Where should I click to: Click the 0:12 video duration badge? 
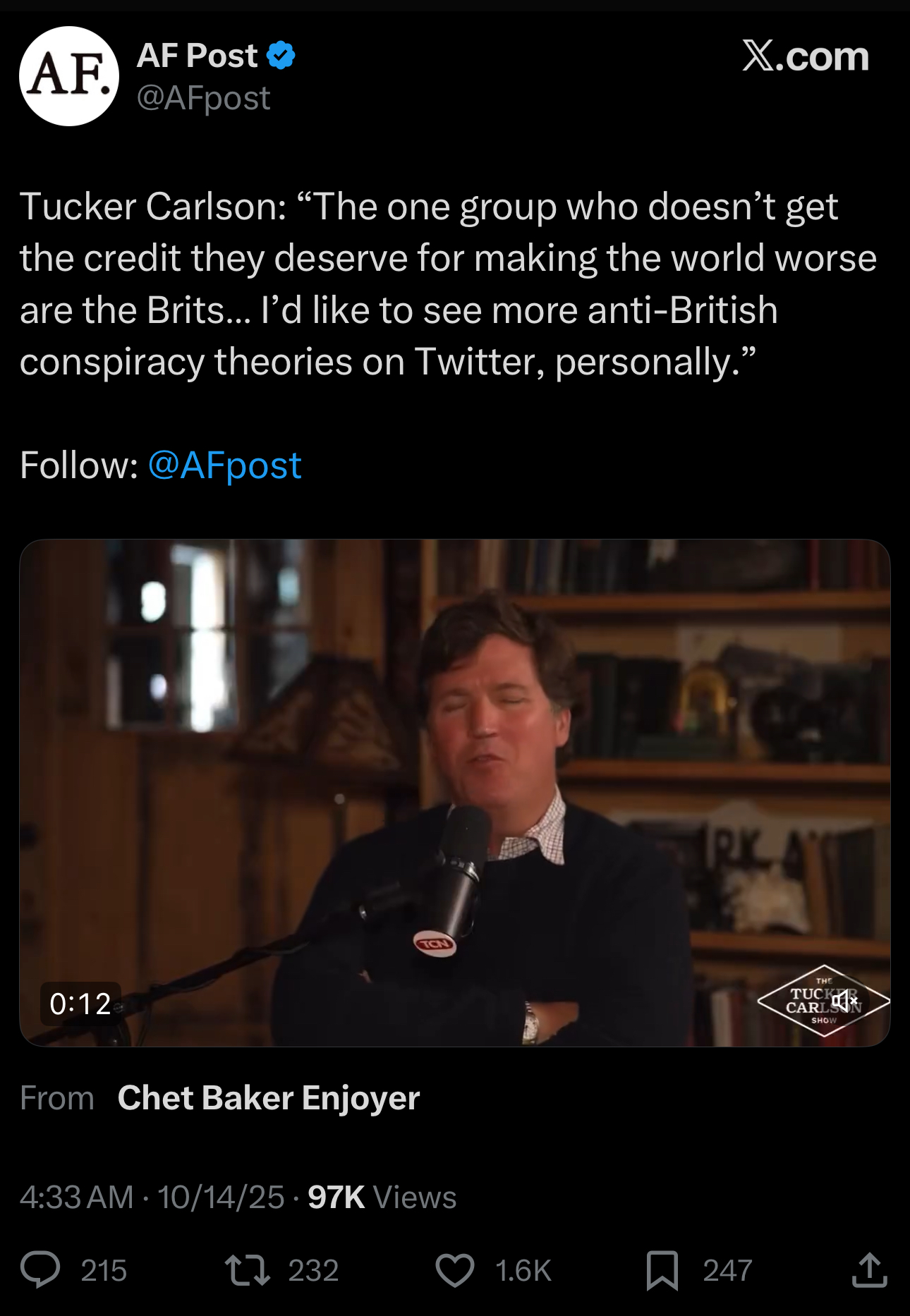click(80, 1004)
